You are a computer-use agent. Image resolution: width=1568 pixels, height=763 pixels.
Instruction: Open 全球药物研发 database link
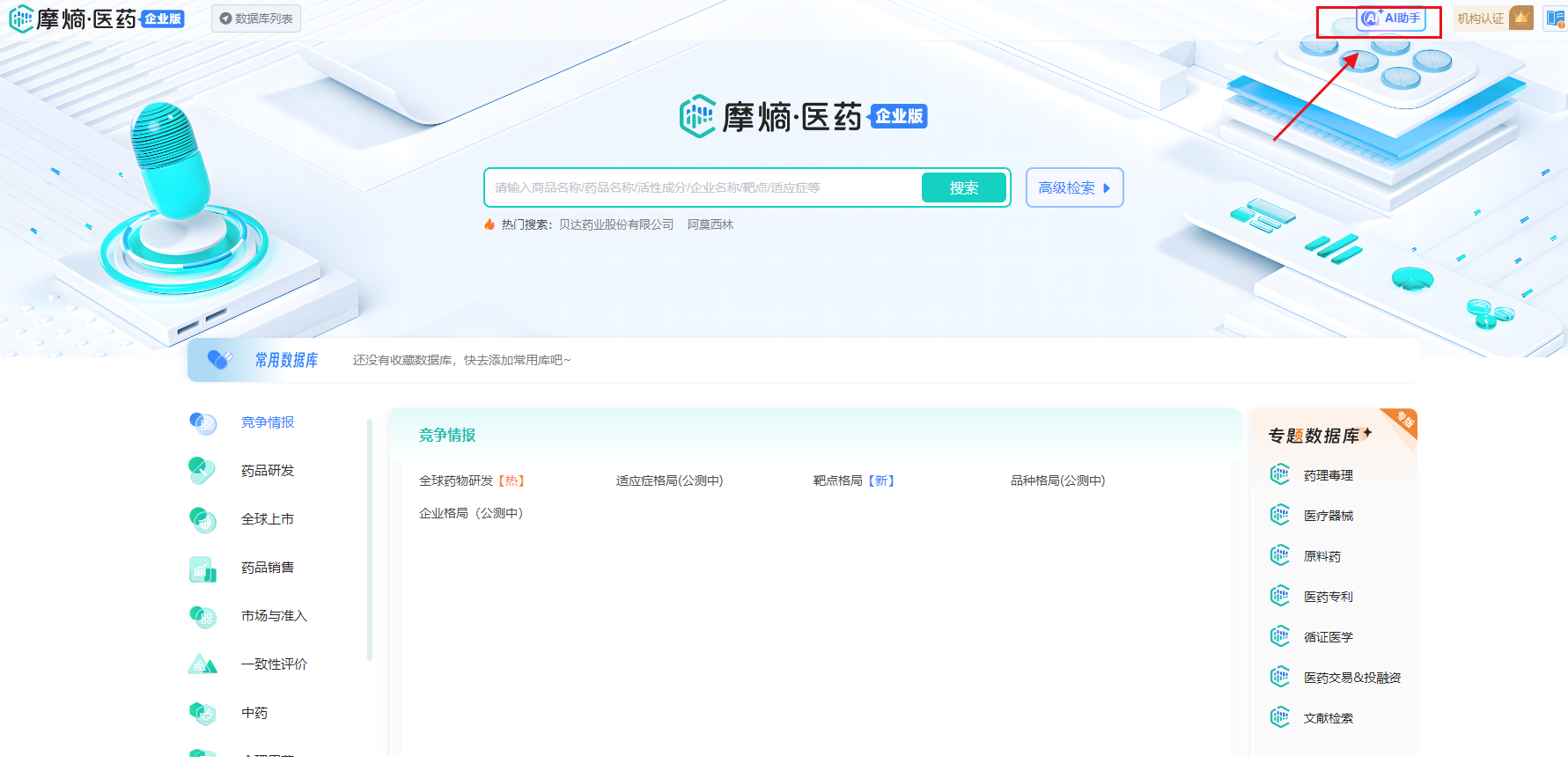coord(456,481)
